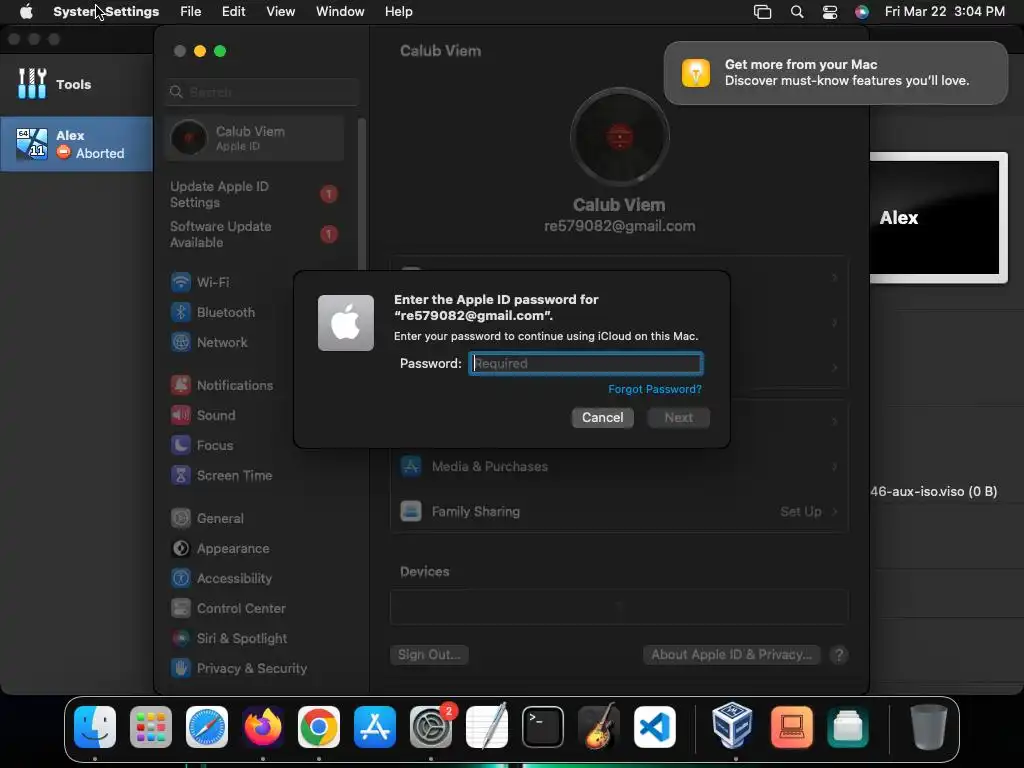Click the profile avatar picture
The width and height of the screenshot is (1024, 768).
pyautogui.click(x=619, y=137)
